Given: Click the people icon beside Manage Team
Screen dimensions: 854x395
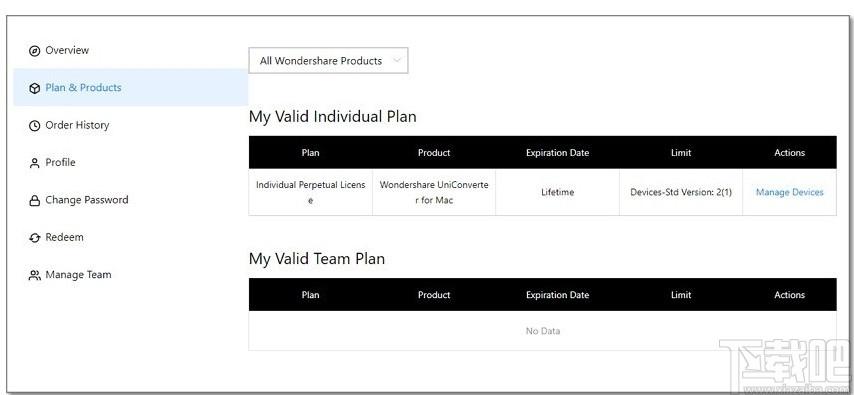Looking at the screenshot, I should (x=34, y=275).
